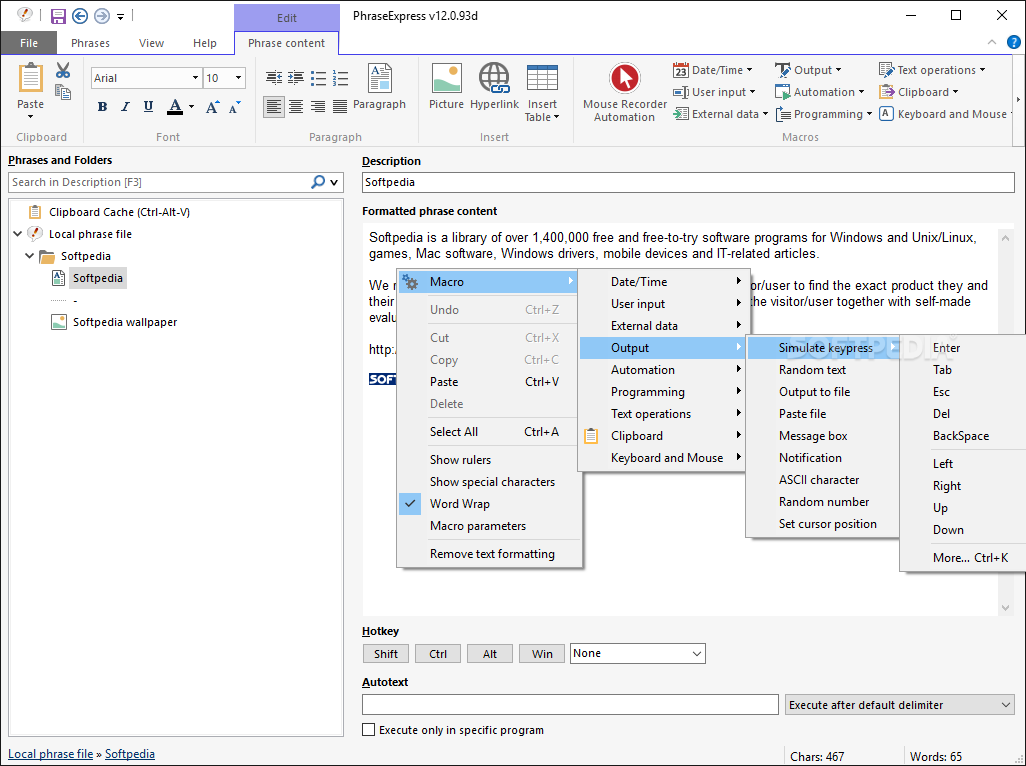Click the decrease indent icon
The image size is (1026, 766).
(274, 78)
